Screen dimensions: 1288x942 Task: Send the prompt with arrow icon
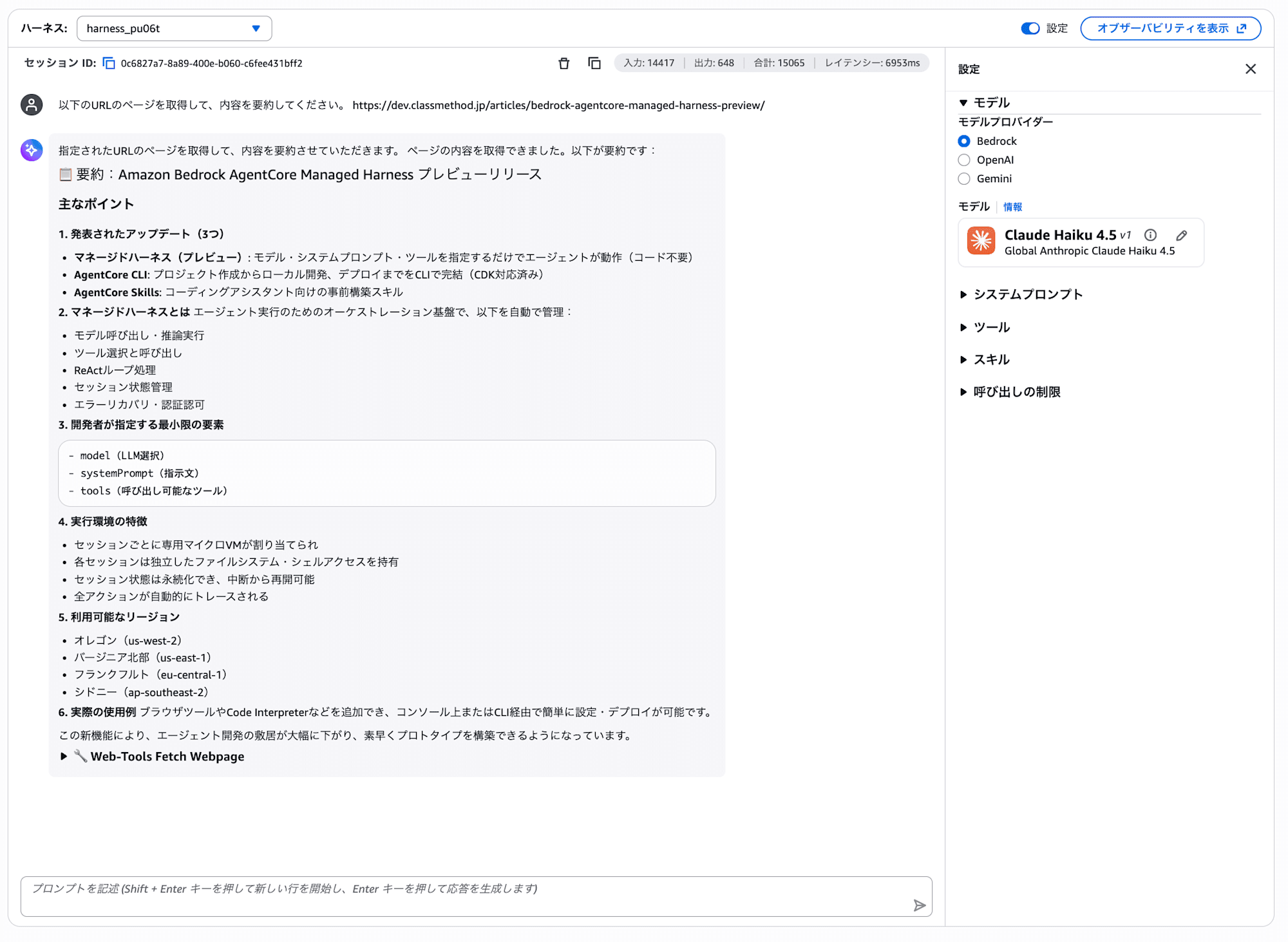919,905
